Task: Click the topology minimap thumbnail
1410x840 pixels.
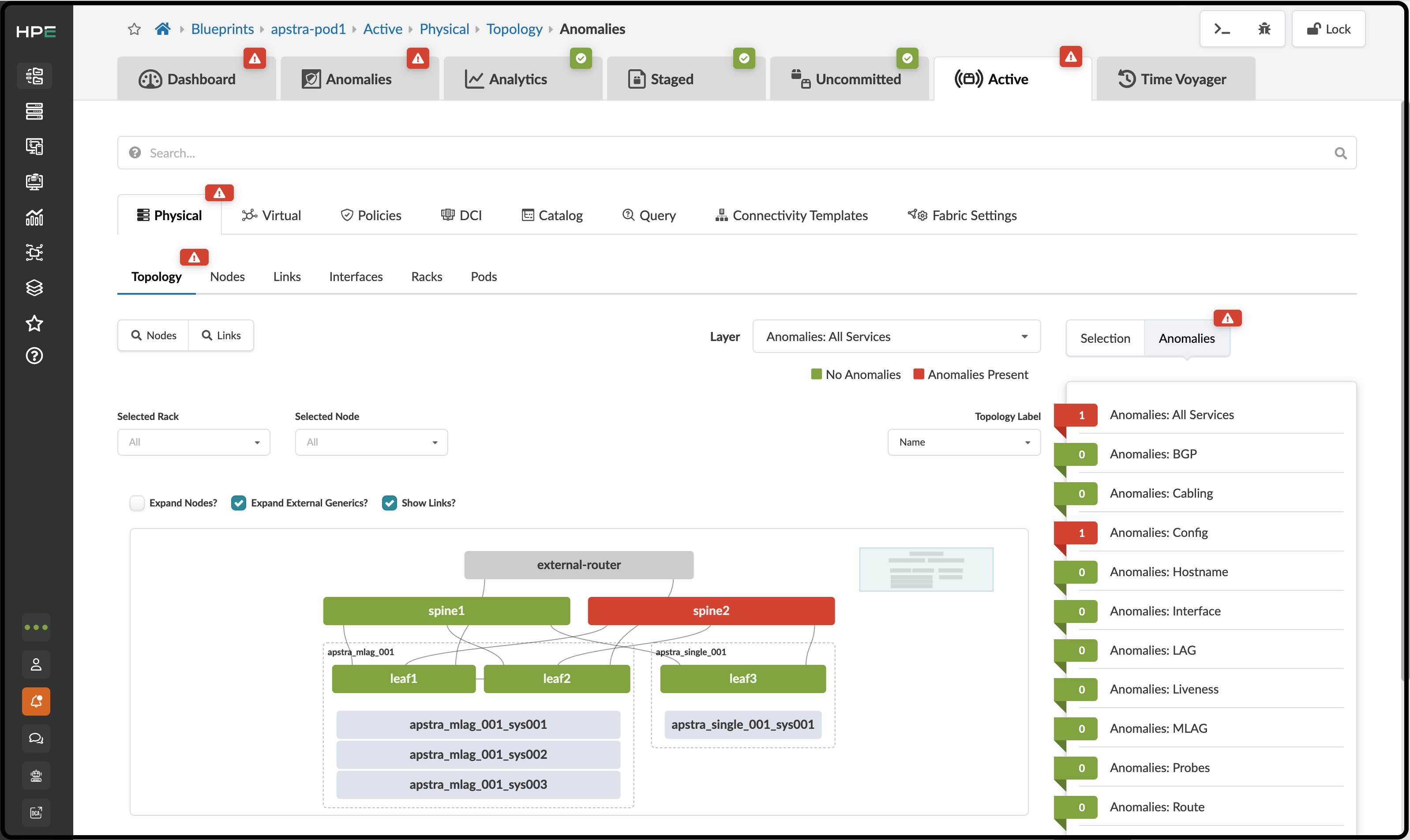Action: pos(926,570)
